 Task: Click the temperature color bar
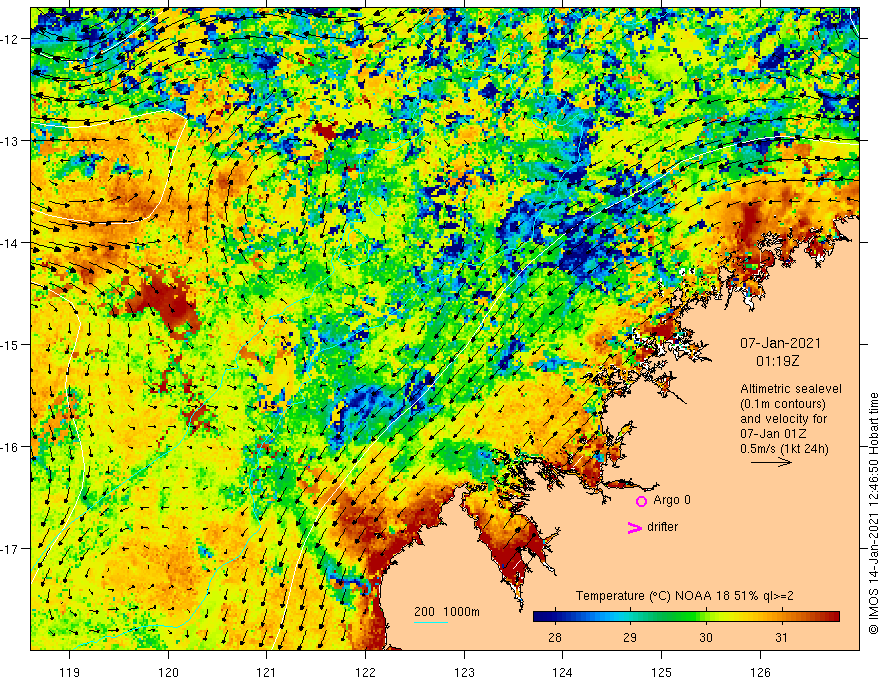(x=686, y=617)
